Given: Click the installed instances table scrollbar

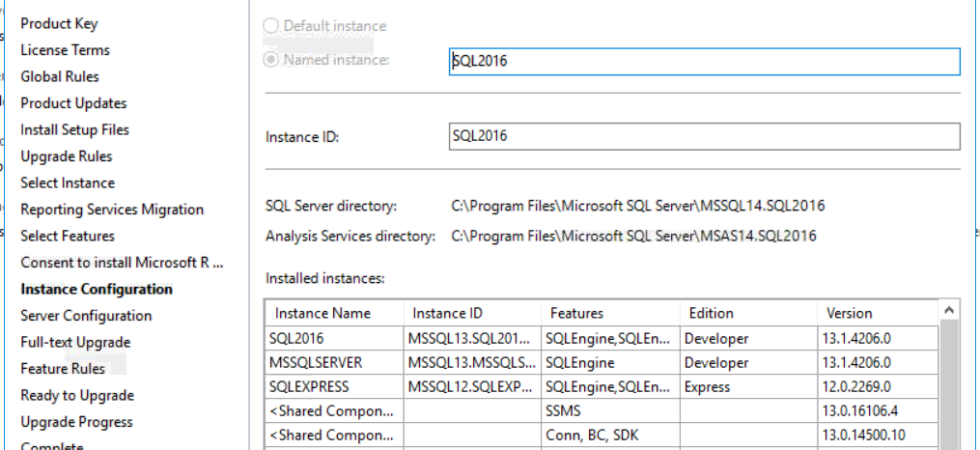Looking at the screenshot, I should pyautogui.click(x=948, y=380).
